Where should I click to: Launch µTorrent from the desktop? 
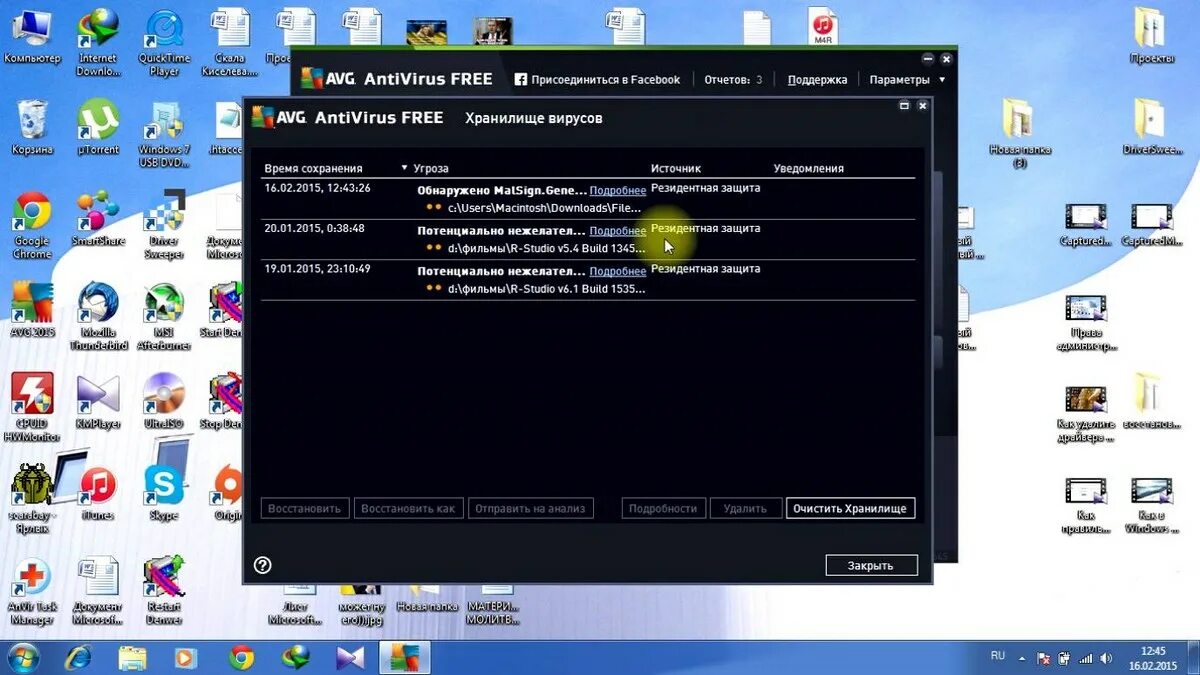point(99,127)
